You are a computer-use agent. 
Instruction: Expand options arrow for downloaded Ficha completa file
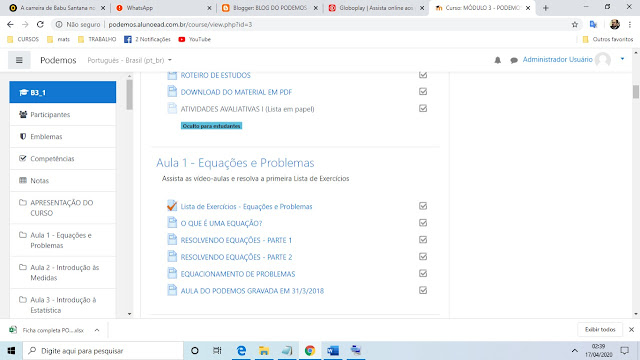[97, 330]
